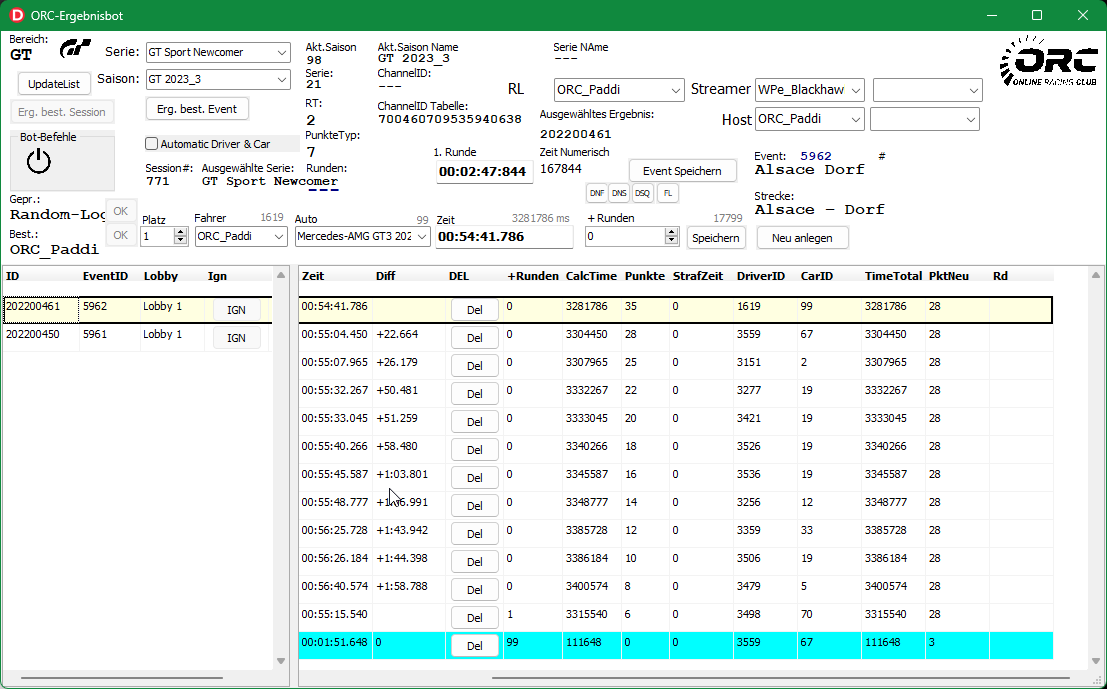Click Event Speichern button
This screenshot has height=689, width=1107.
point(682,171)
